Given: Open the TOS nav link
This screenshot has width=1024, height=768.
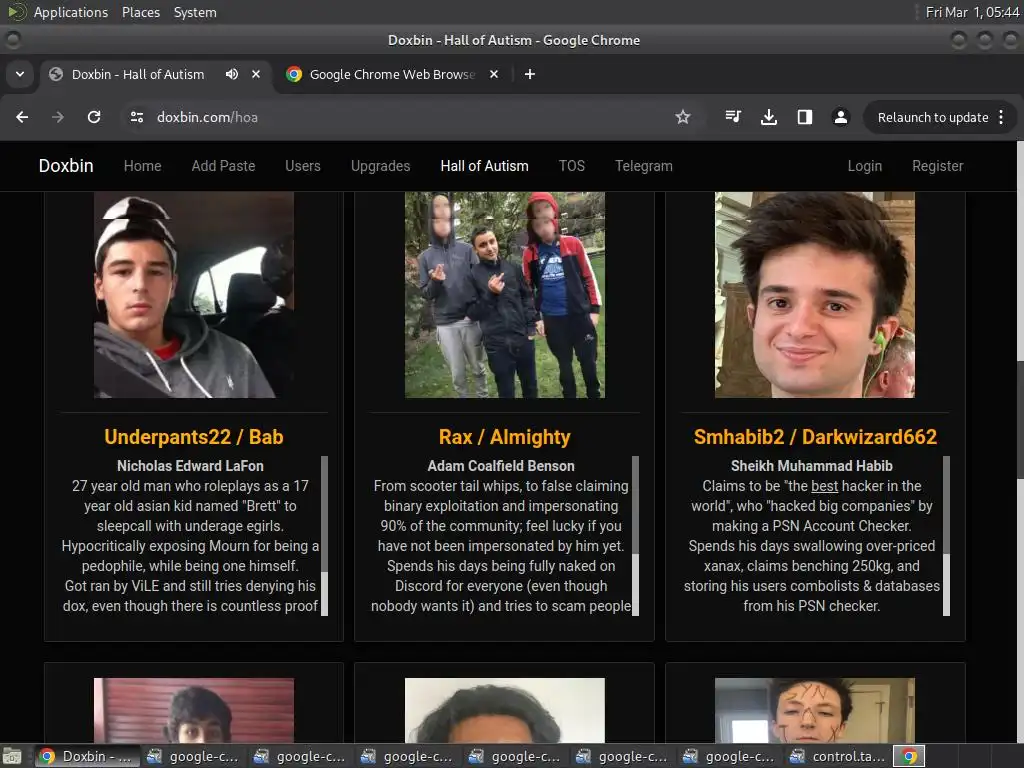Looking at the screenshot, I should pos(572,166).
